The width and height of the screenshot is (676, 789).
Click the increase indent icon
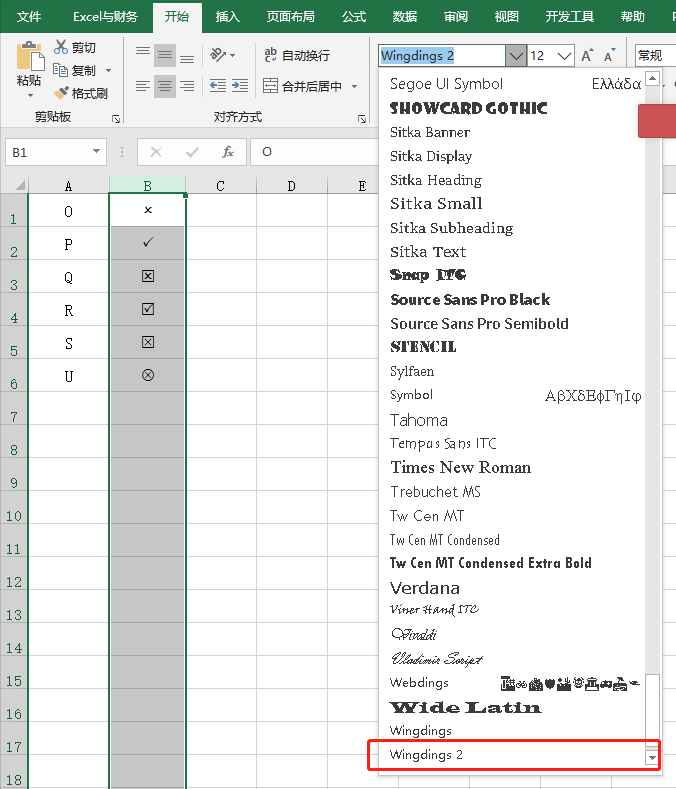(238, 86)
